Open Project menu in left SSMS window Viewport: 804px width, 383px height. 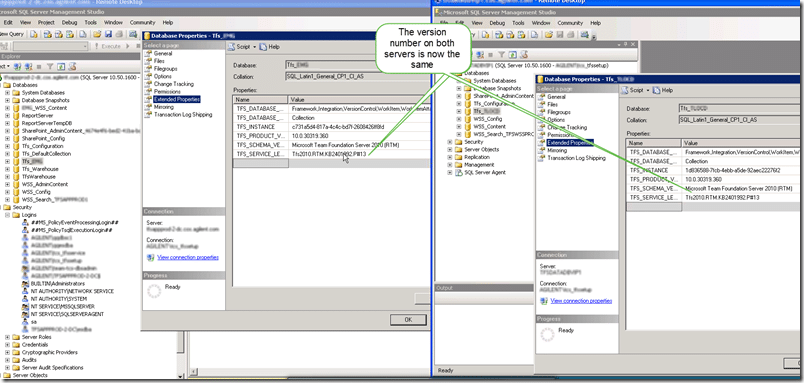tap(46, 23)
